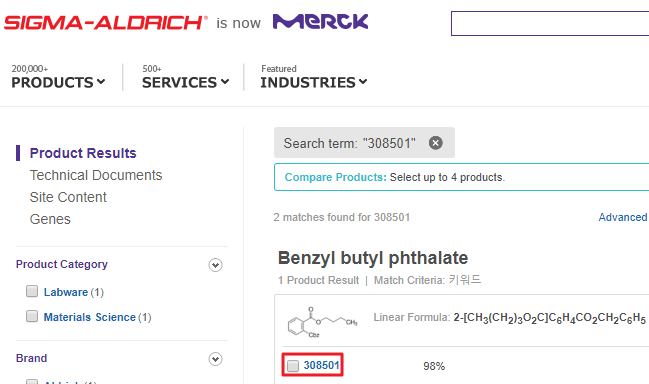649x384 pixels.
Task: Click the Advanced search link
Action: point(623,217)
